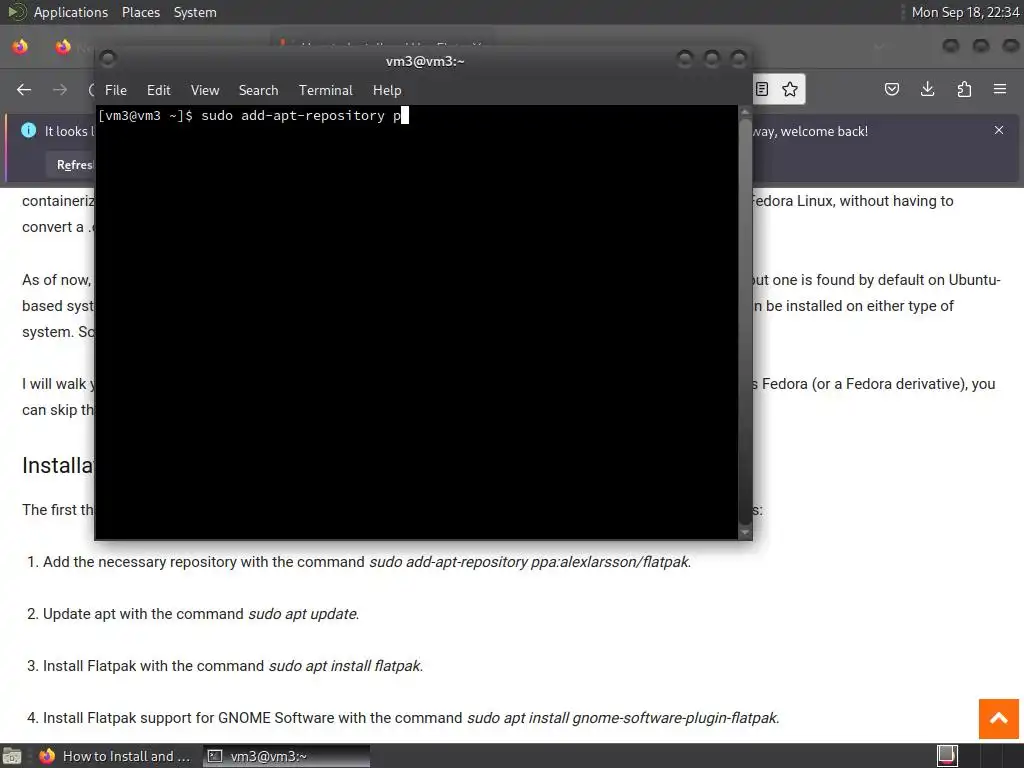Open the Terminal menu in terminal window
The height and width of the screenshot is (768, 1024).
(x=326, y=90)
